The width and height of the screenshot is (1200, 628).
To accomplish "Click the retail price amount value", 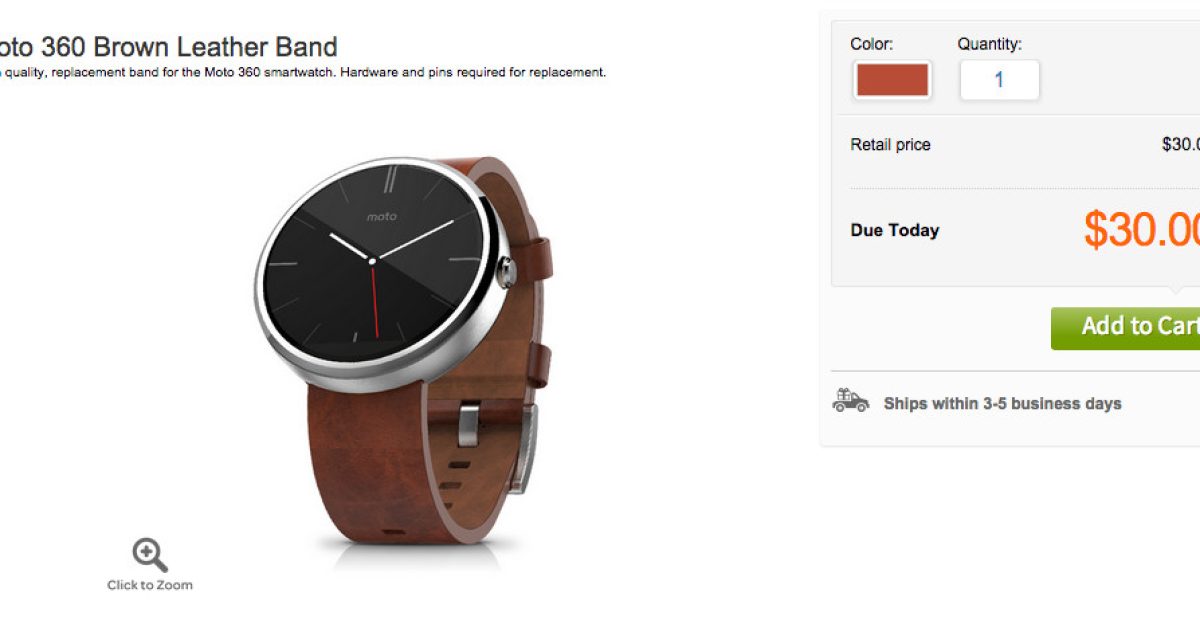I will click(1180, 144).
